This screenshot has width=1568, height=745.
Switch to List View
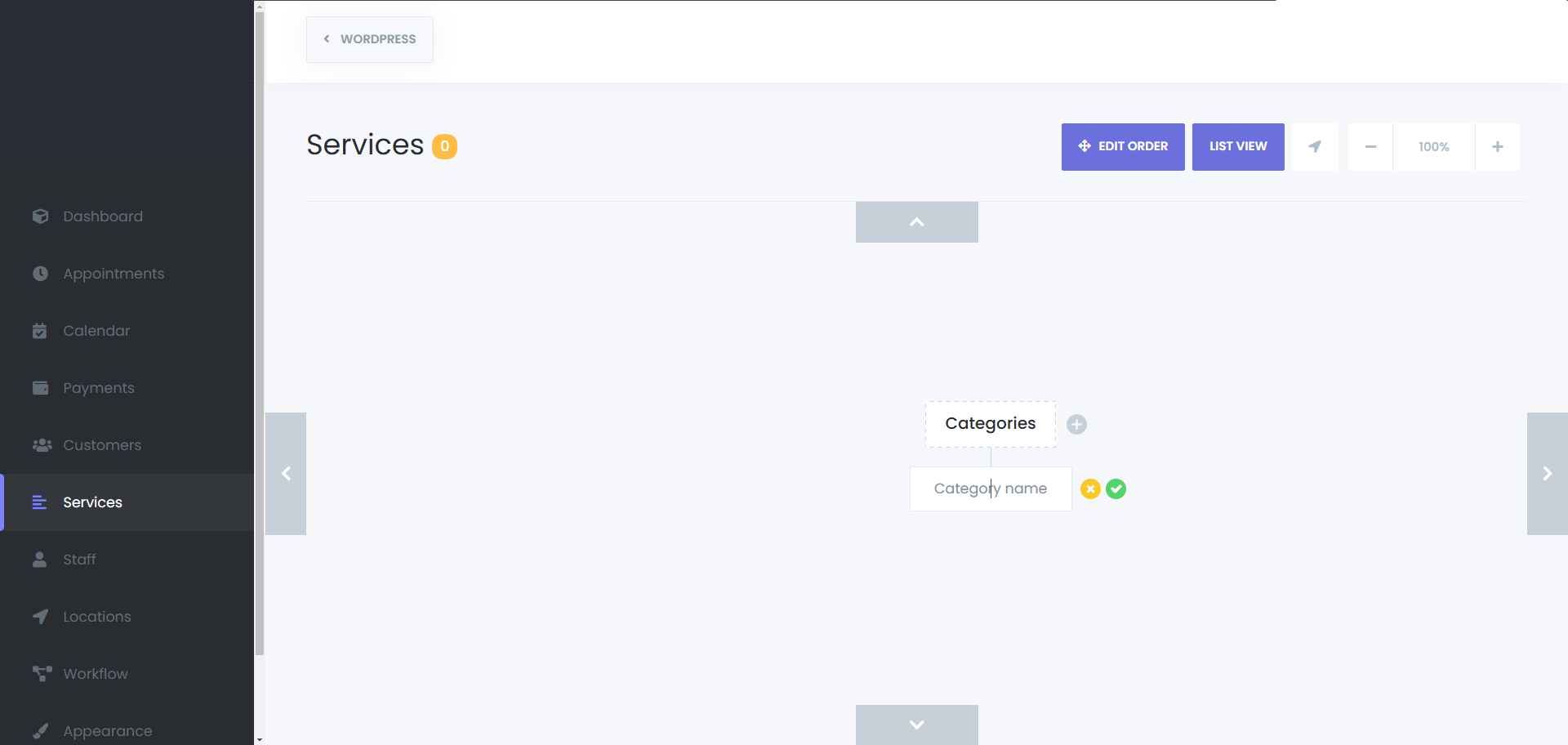1238,147
